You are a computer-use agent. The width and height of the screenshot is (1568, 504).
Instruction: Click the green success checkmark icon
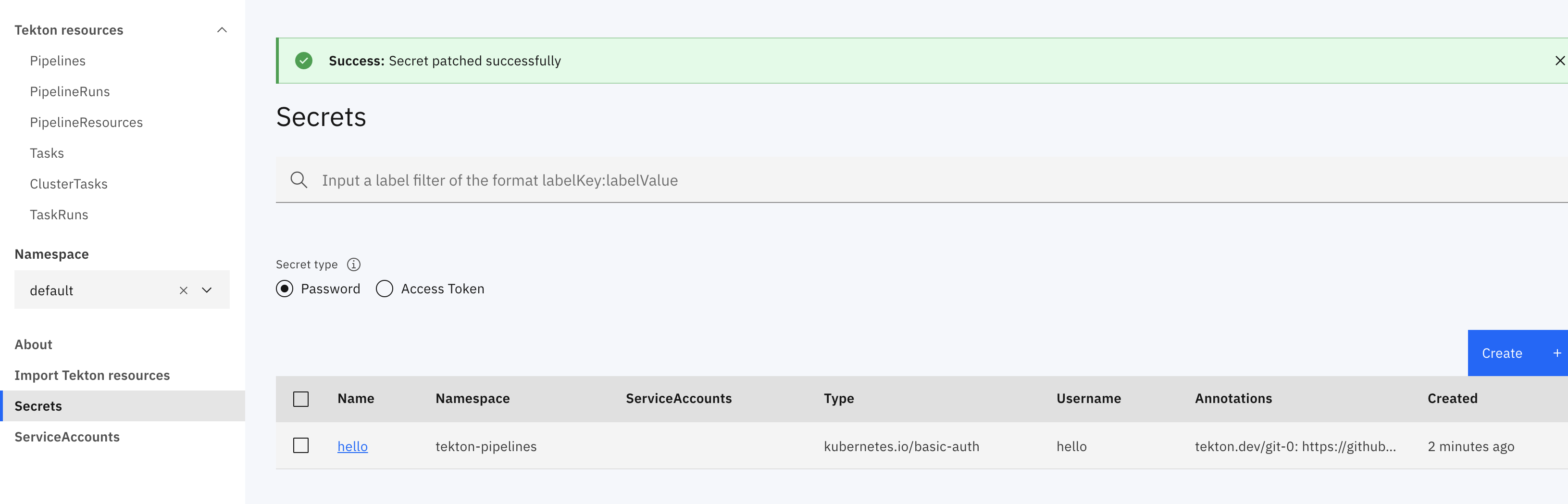[x=304, y=60]
